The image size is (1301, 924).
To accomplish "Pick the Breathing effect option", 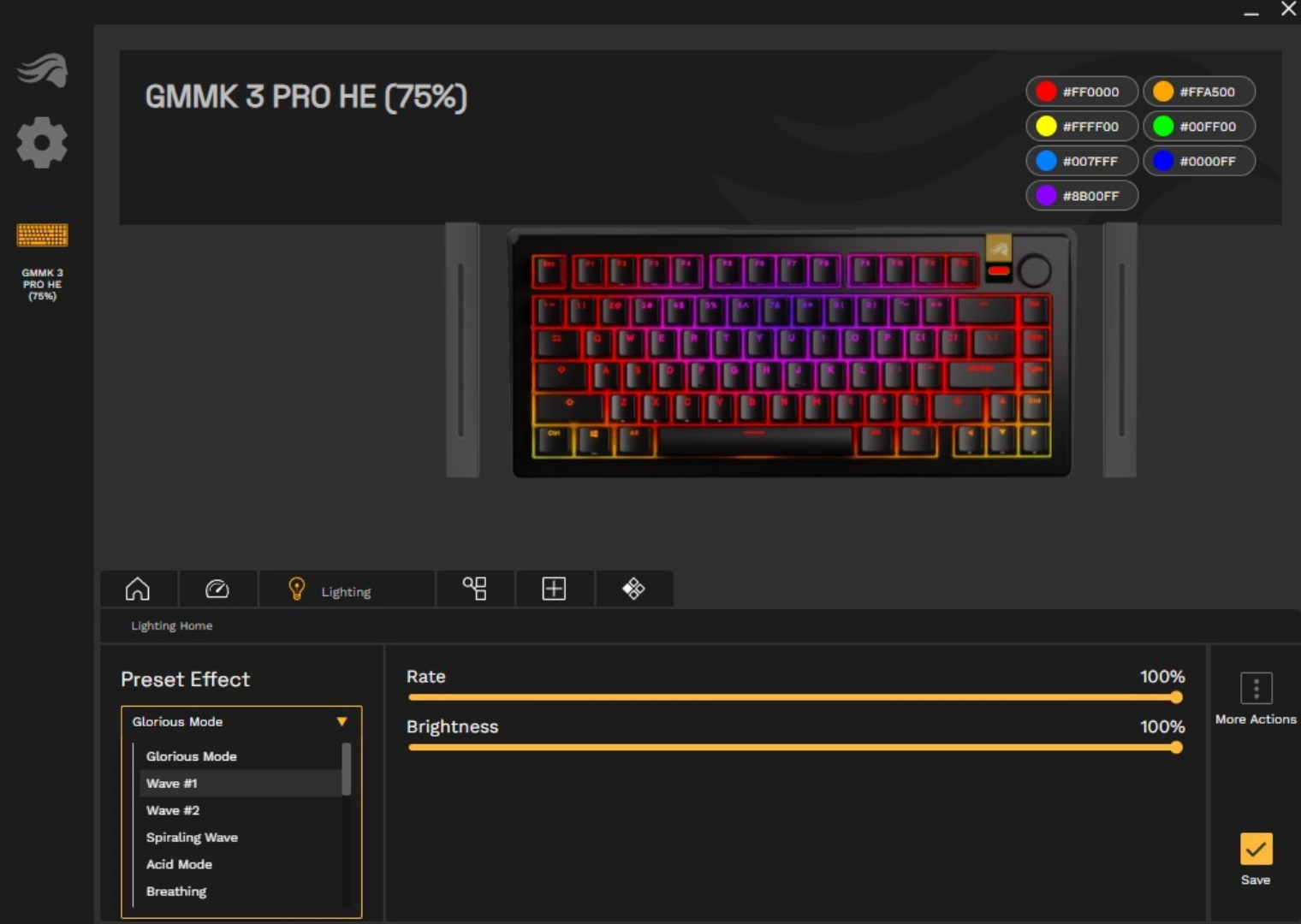I will [176, 891].
